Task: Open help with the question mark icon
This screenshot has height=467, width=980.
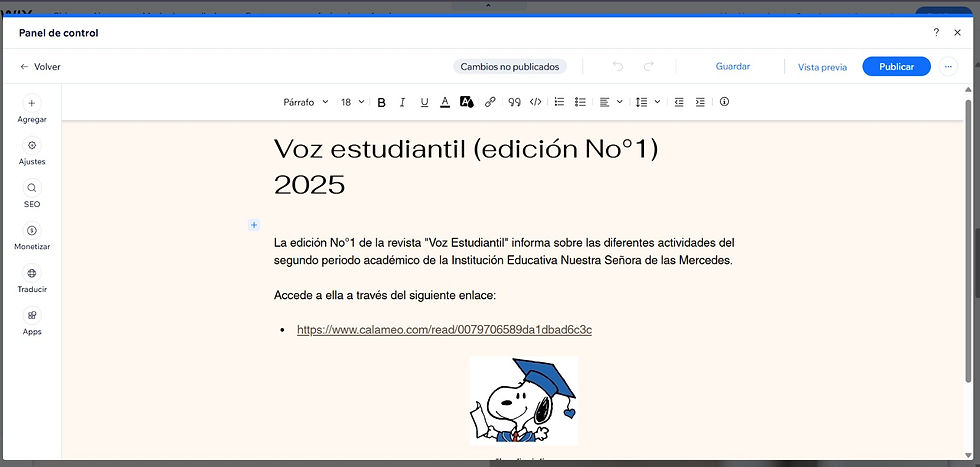Action: (x=936, y=33)
